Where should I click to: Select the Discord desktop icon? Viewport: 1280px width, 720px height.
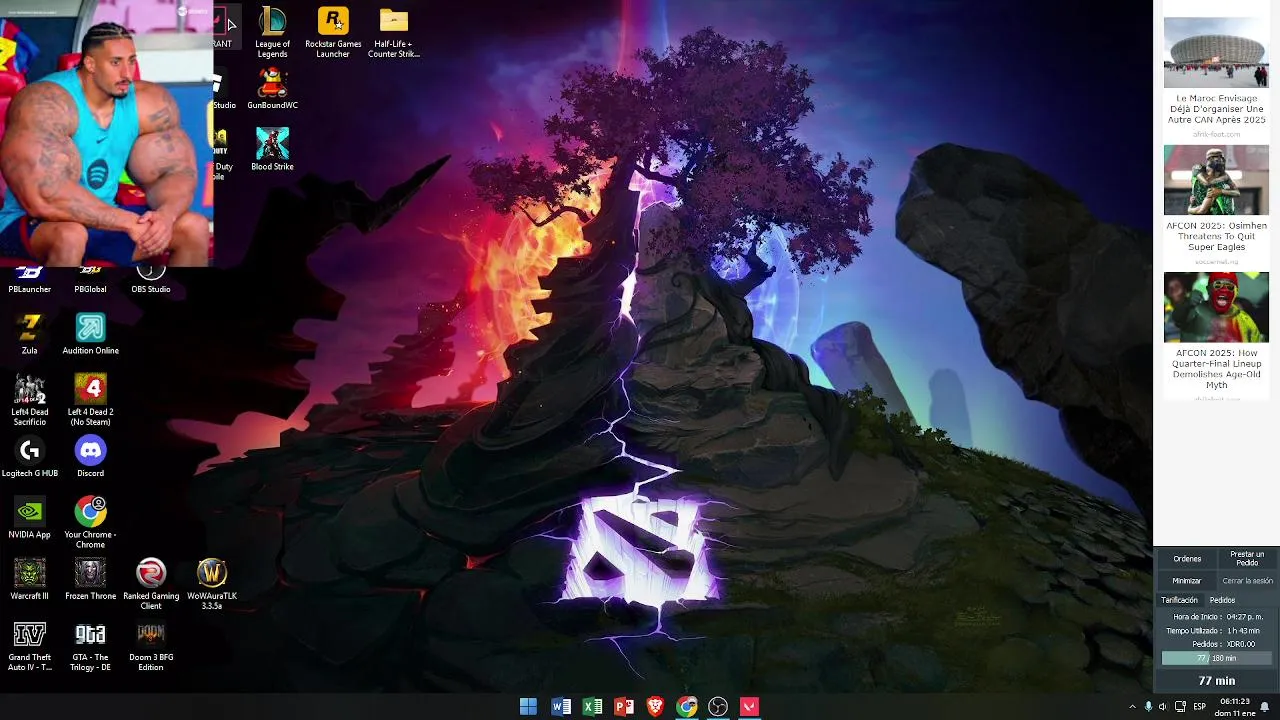point(90,456)
